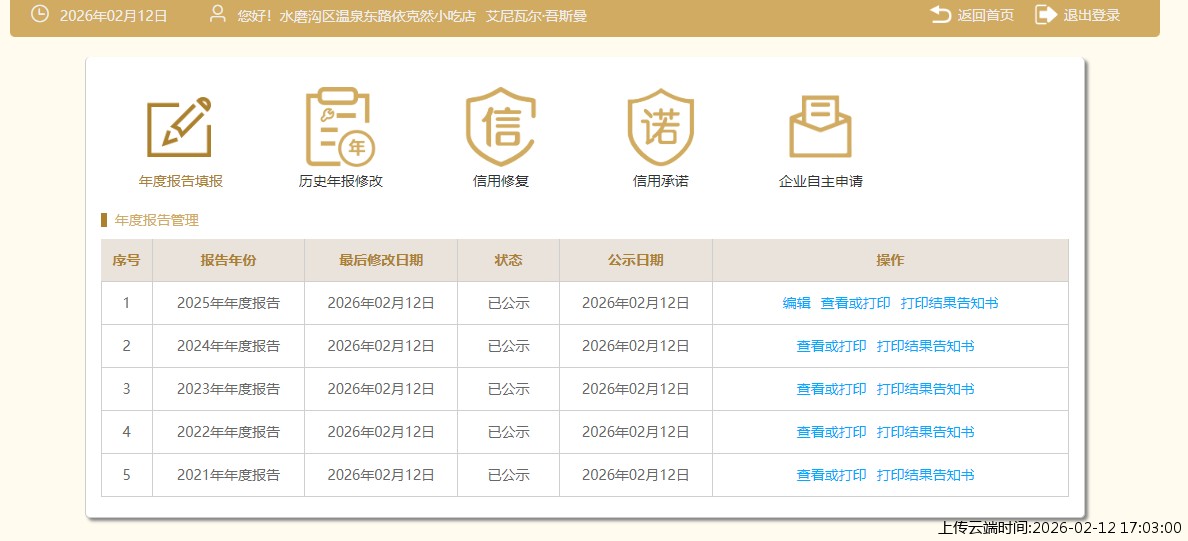Open 查看或打印 for the 2022 report
This screenshot has height=541, width=1188.
click(831, 432)
